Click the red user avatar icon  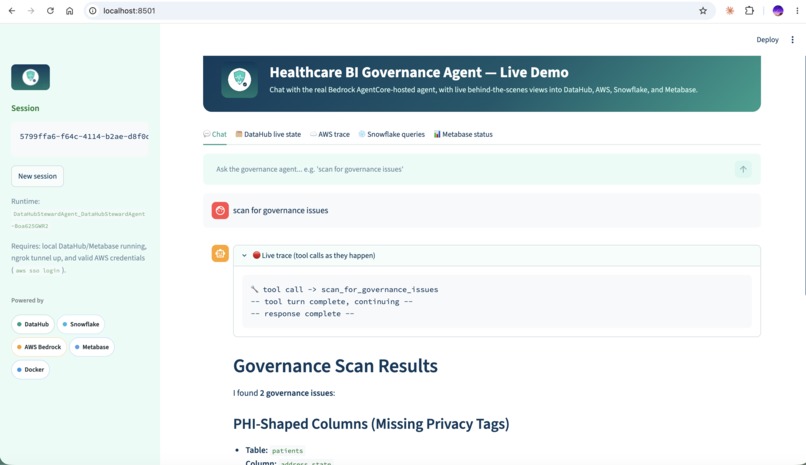(x=220, y=210)
